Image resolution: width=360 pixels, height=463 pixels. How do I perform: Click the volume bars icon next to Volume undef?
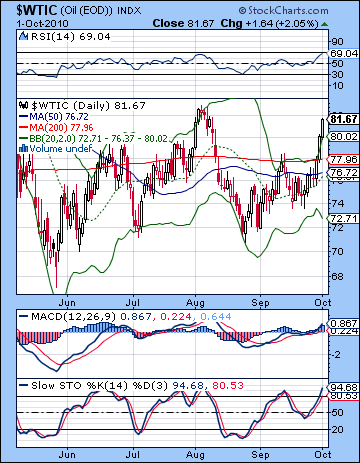pos(23,148)
